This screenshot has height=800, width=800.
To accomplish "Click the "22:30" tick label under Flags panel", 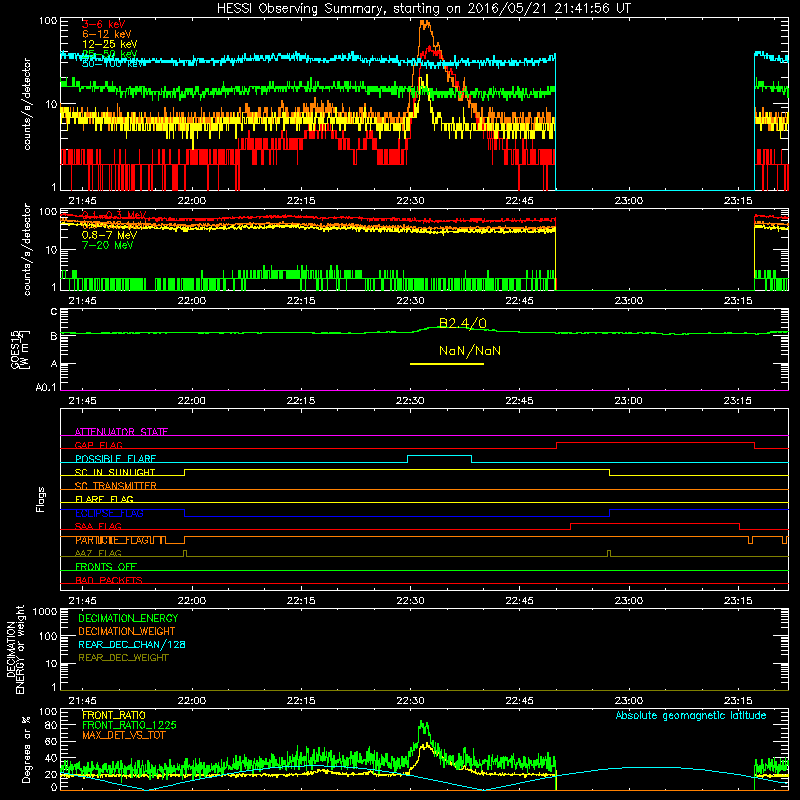I will point(410,601).
